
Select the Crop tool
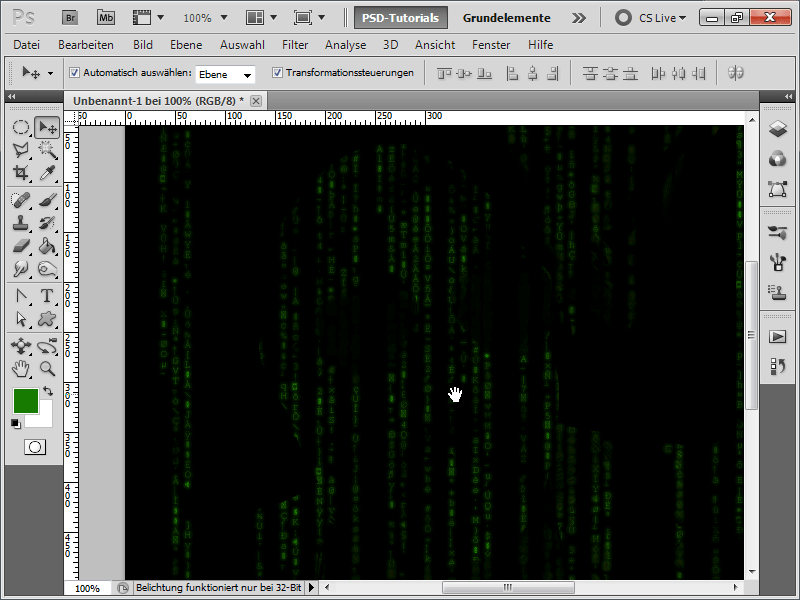(21, 172)
